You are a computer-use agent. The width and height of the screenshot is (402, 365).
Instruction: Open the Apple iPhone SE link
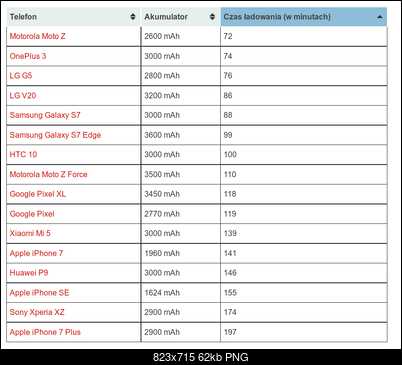[x=39, y=293]
